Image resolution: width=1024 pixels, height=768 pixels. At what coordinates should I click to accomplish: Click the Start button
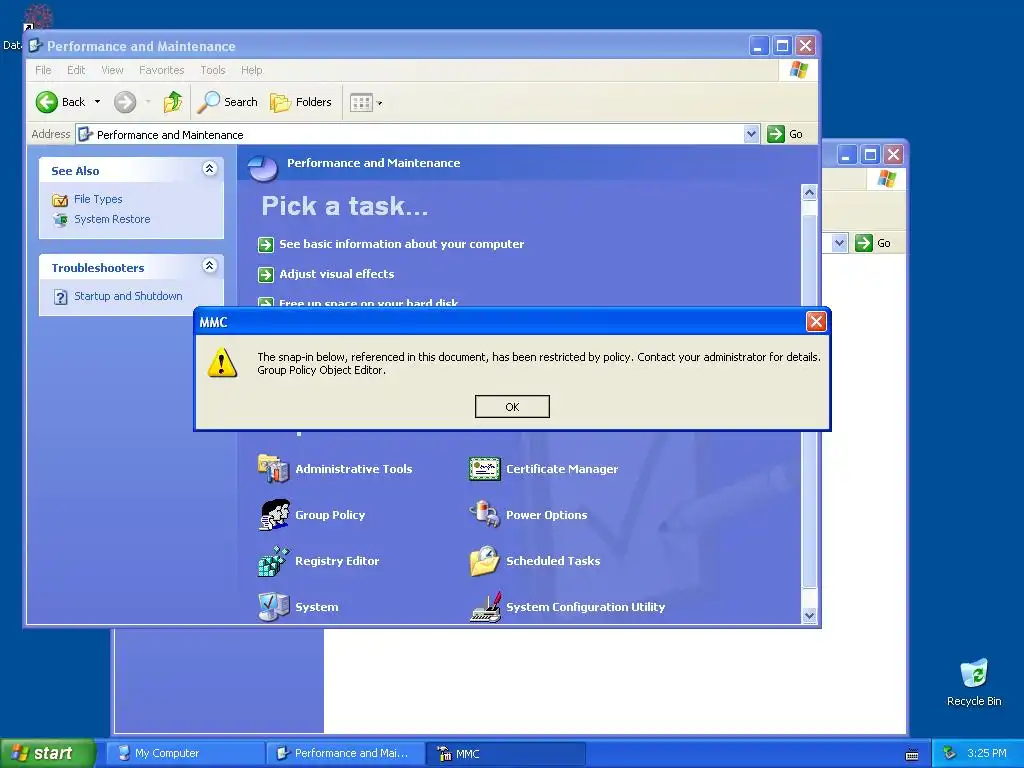(x=48, y=753)
